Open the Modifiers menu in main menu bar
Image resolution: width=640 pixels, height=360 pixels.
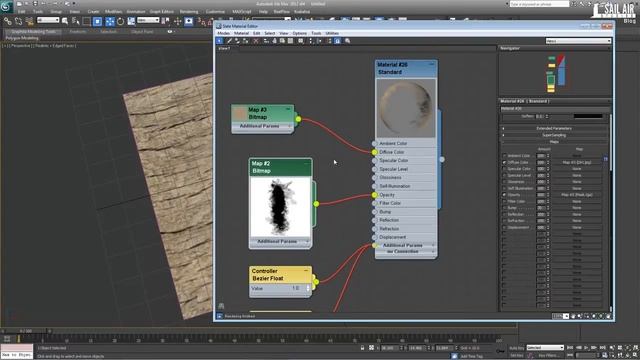(113, 11)
